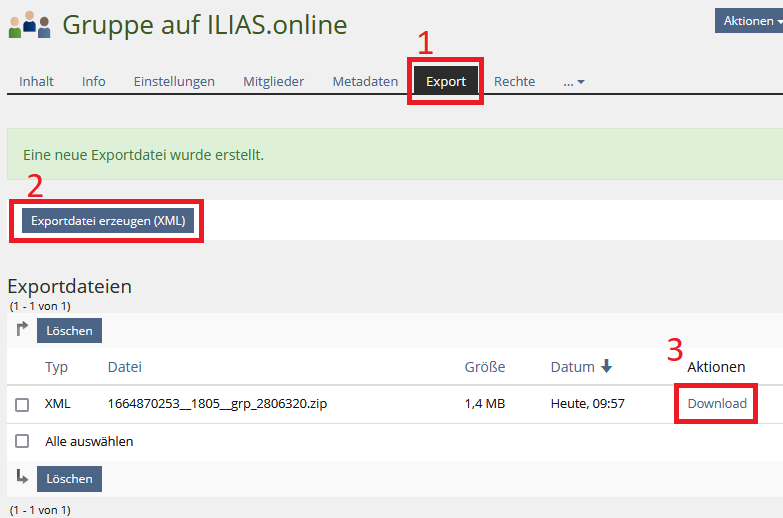Click the bottom selection arrow icon beside Löschen
This screenshot has height=518, width=783.
point(22,477)
